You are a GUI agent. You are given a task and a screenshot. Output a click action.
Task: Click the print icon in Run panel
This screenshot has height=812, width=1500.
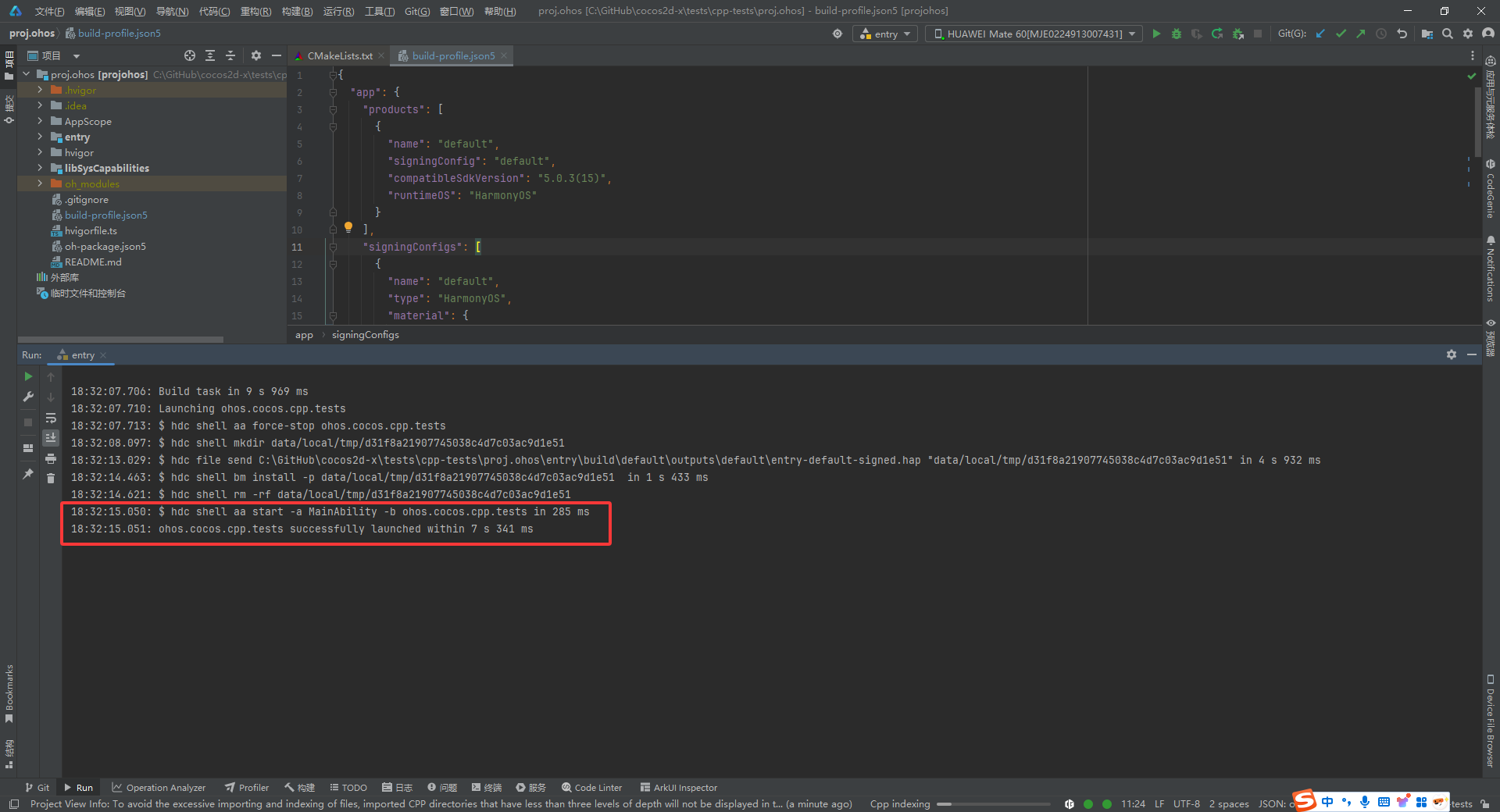coord(51,458)
